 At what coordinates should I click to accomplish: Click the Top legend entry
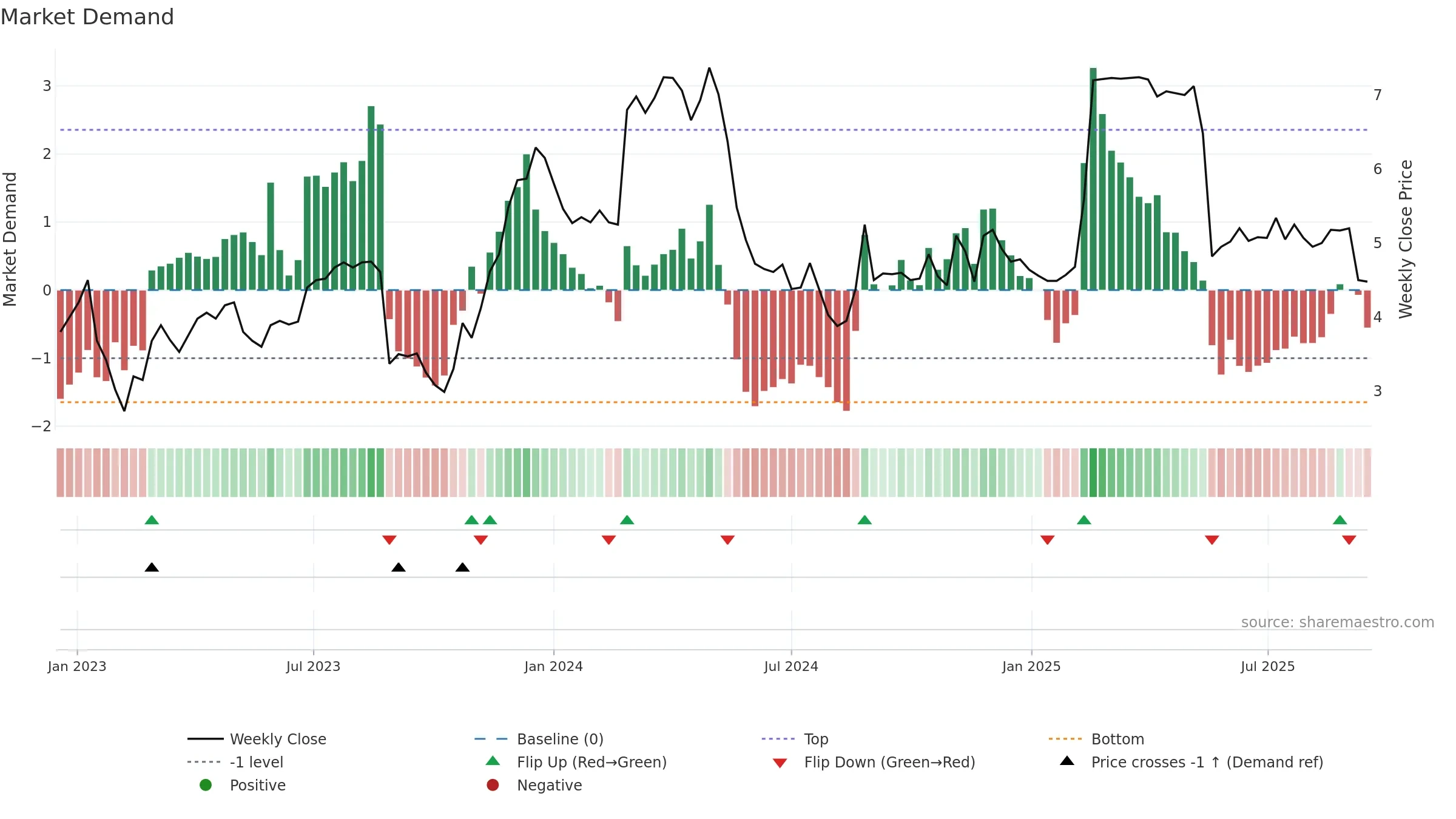tap(795, 739)
